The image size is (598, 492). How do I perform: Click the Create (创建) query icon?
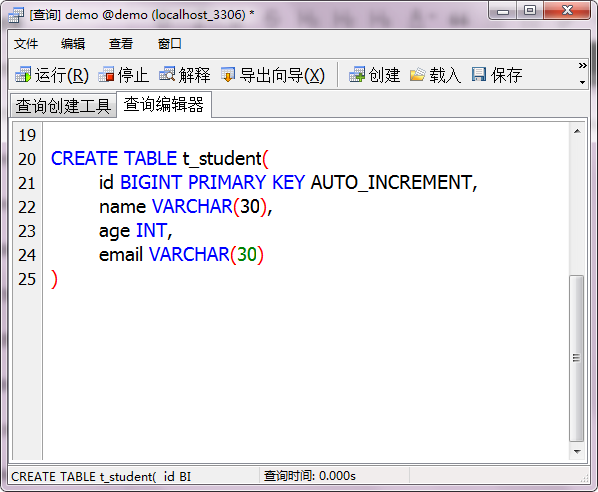coord(357,74)
